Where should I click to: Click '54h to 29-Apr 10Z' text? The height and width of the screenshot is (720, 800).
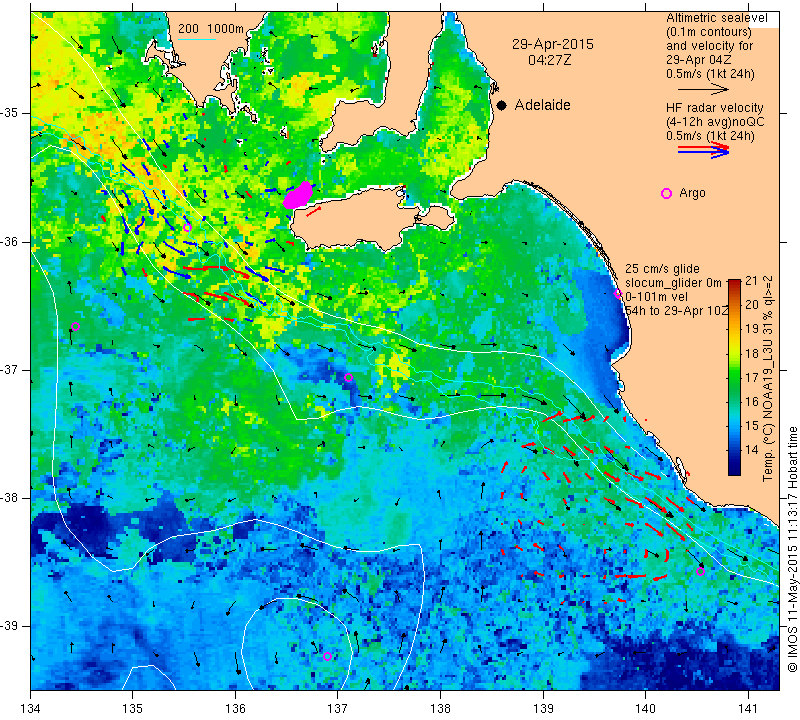click(677, 311)
